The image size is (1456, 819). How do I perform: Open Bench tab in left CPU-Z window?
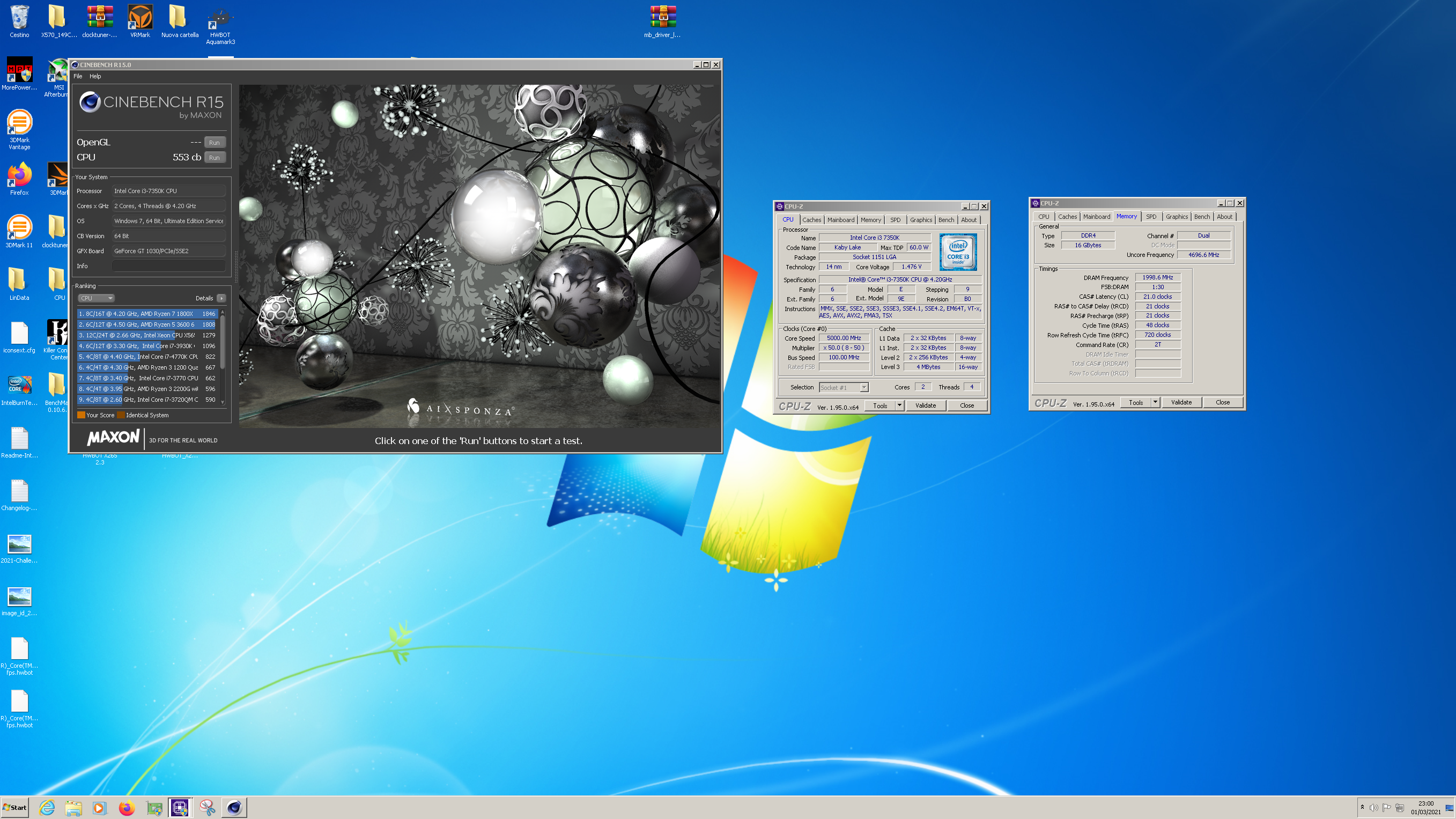click(x=945, y=220)
